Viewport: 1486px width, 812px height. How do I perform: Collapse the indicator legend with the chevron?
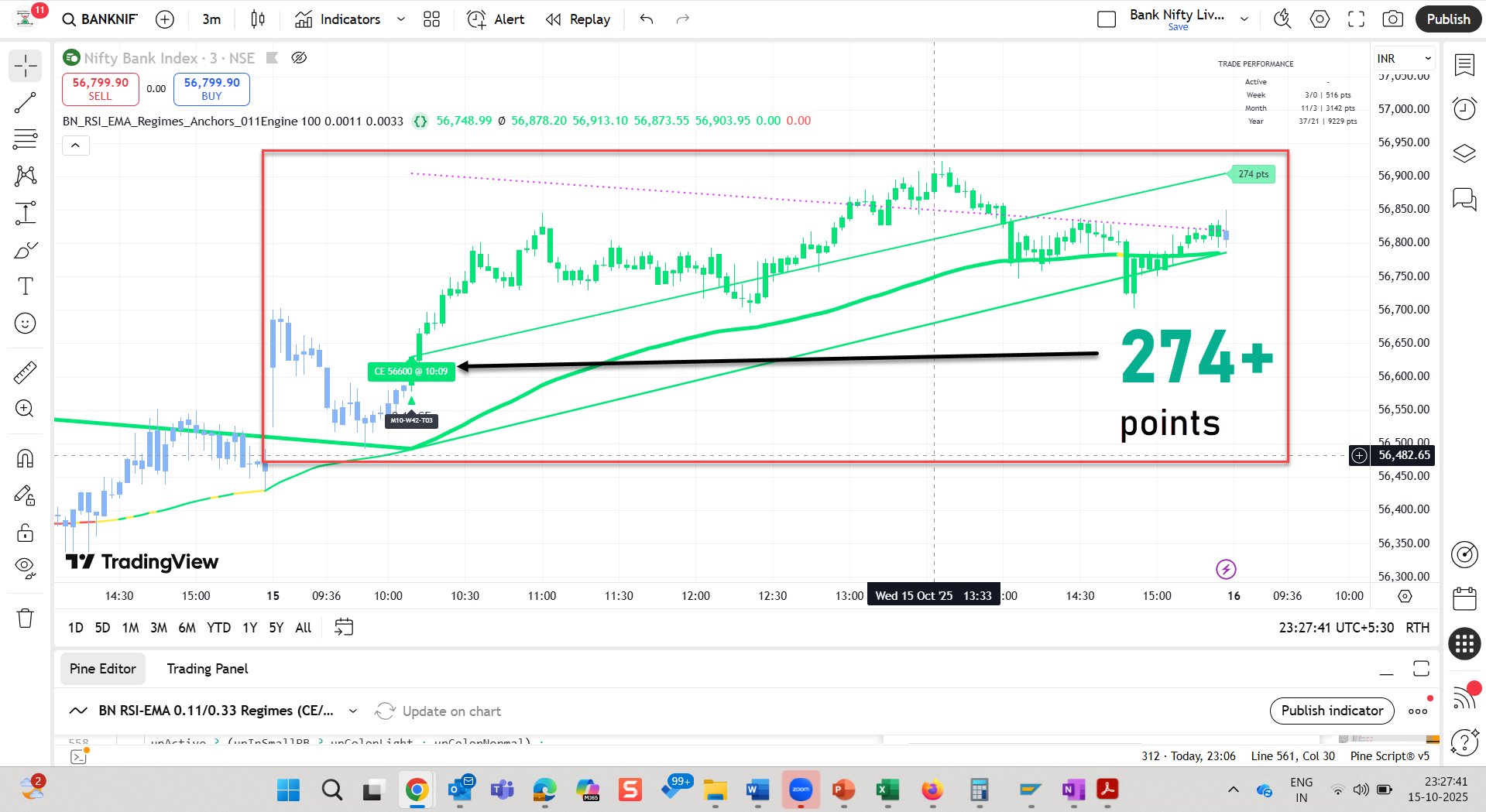click(76, 146)
